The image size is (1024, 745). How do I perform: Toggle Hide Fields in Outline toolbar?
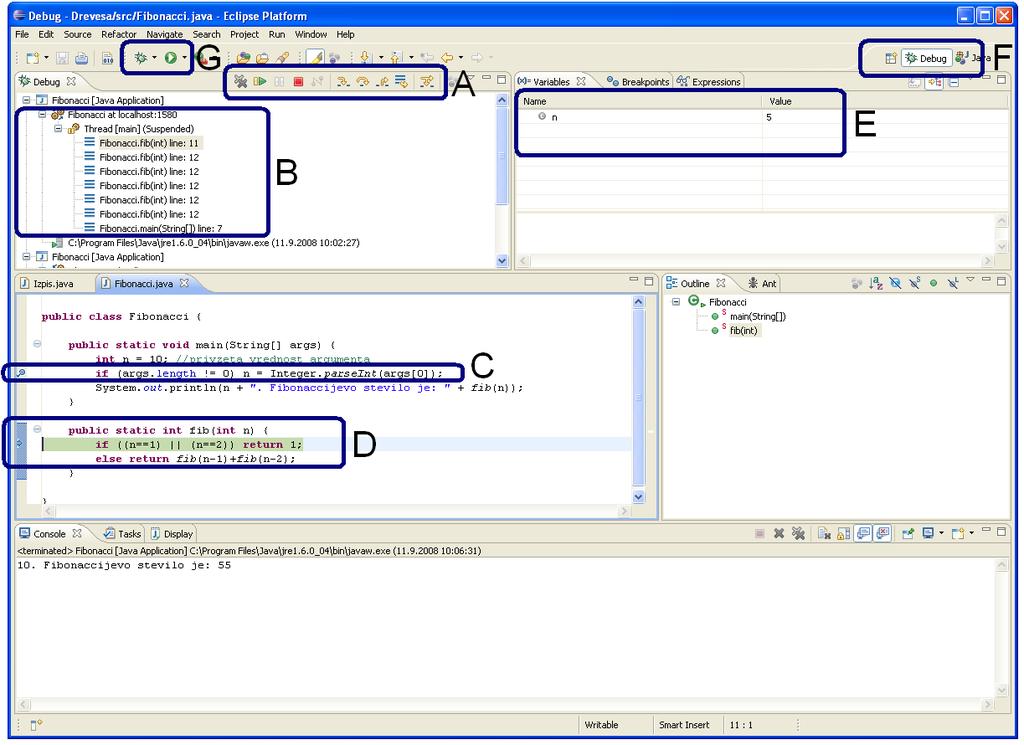coord(895,283)
